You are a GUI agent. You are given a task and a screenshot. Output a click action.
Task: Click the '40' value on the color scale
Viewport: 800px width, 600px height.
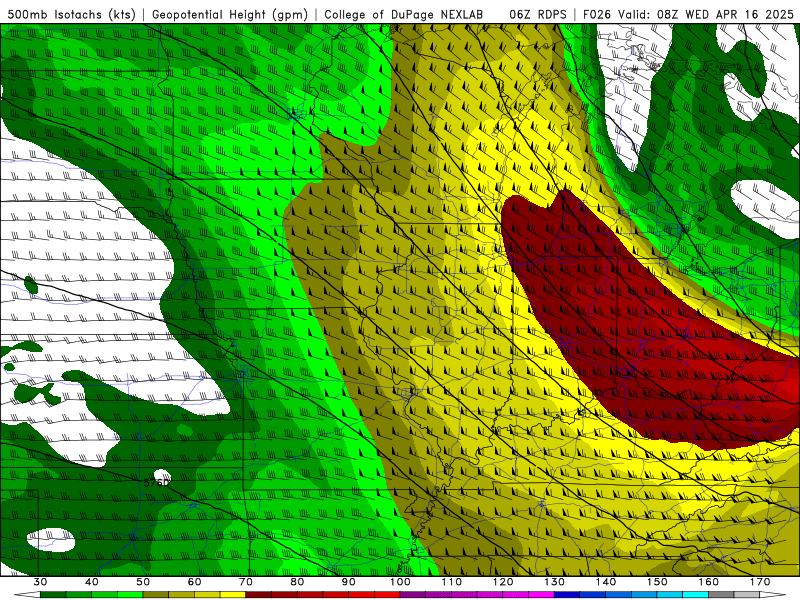(92, 582)
